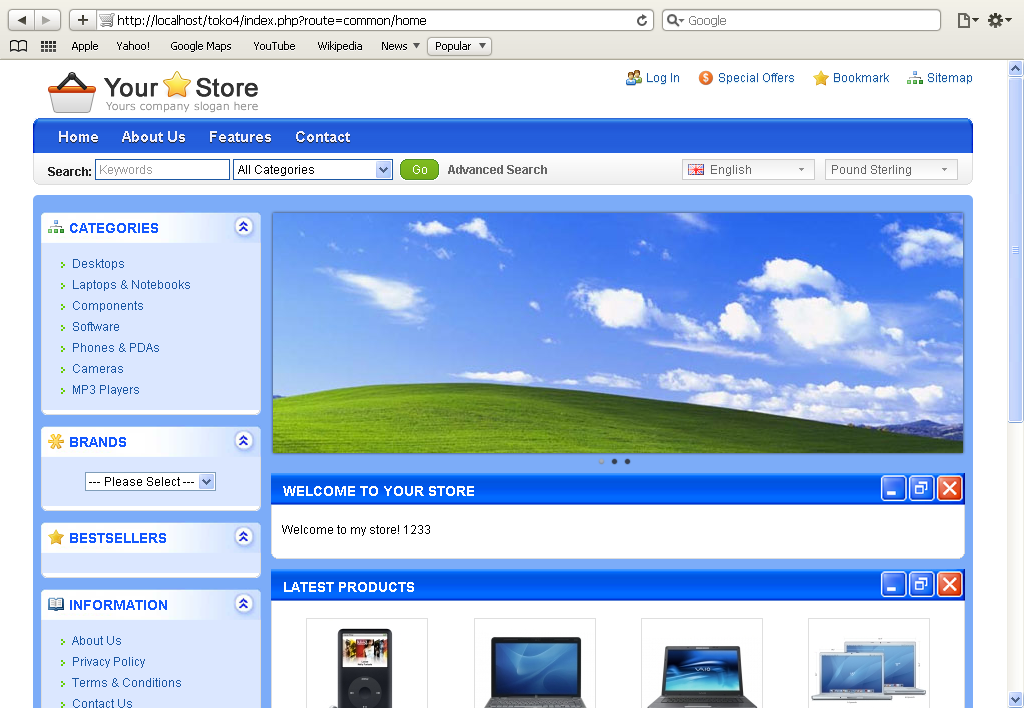Screen dimensions: 1024x708
Task: Open the Features menu item
Action: [x=240, y=137]
